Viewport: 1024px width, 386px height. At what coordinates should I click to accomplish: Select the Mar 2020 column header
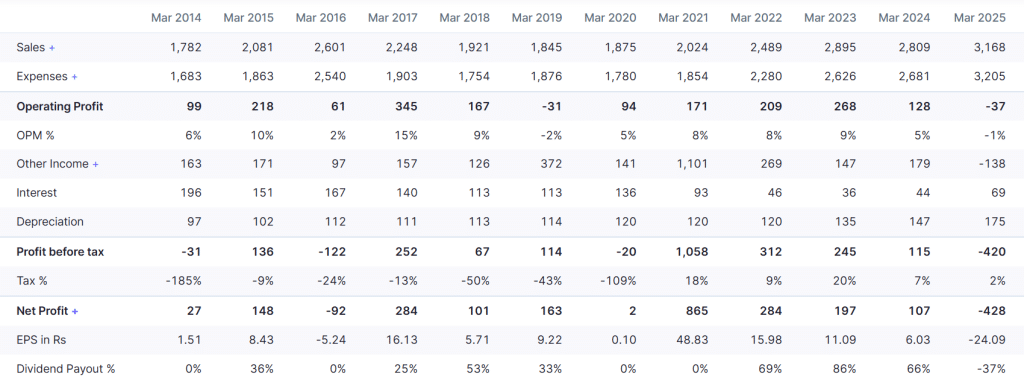click(x=611, y=18)
